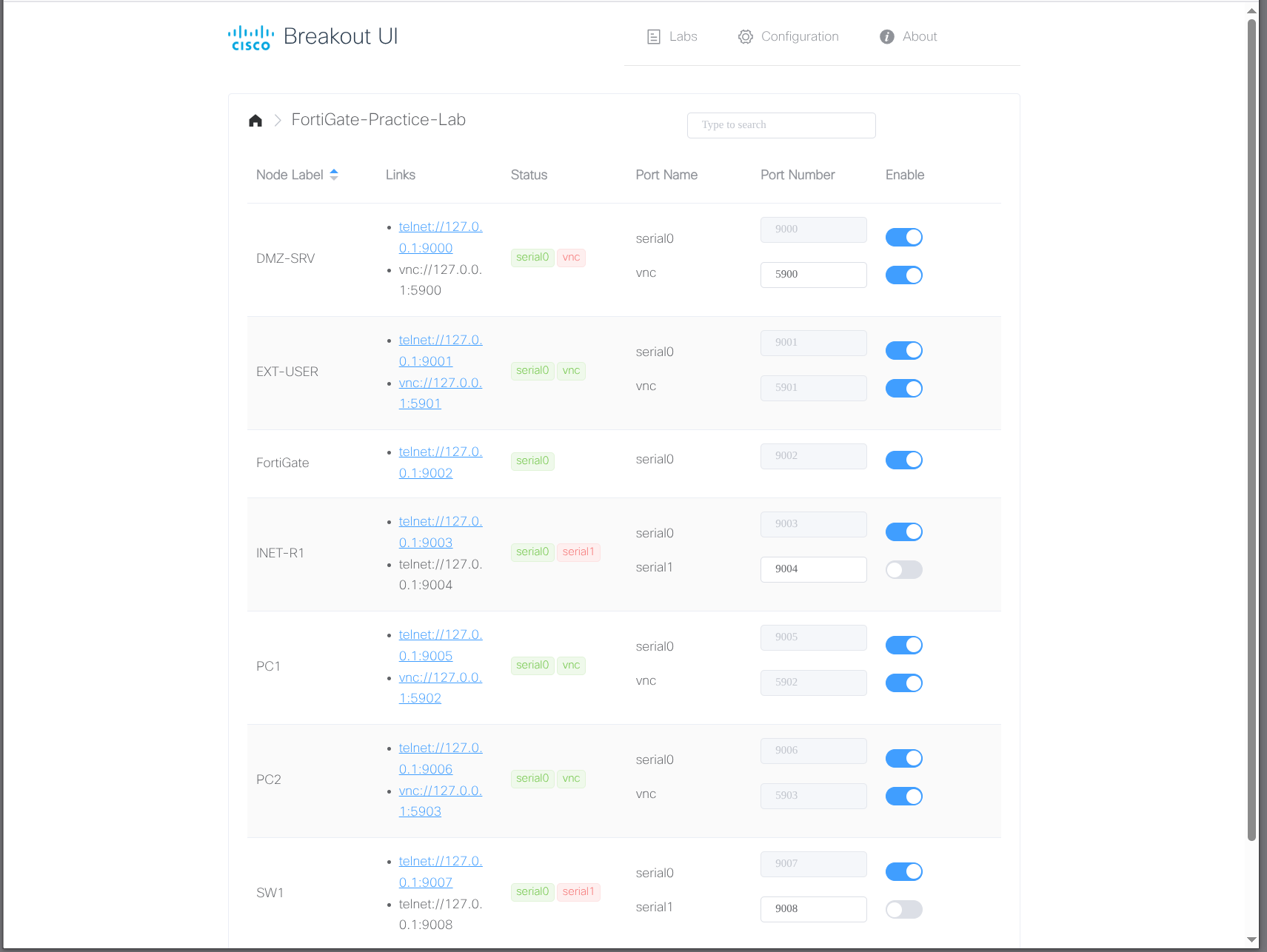Toggle FortiGate serial0 enable switch

(904, 460)
